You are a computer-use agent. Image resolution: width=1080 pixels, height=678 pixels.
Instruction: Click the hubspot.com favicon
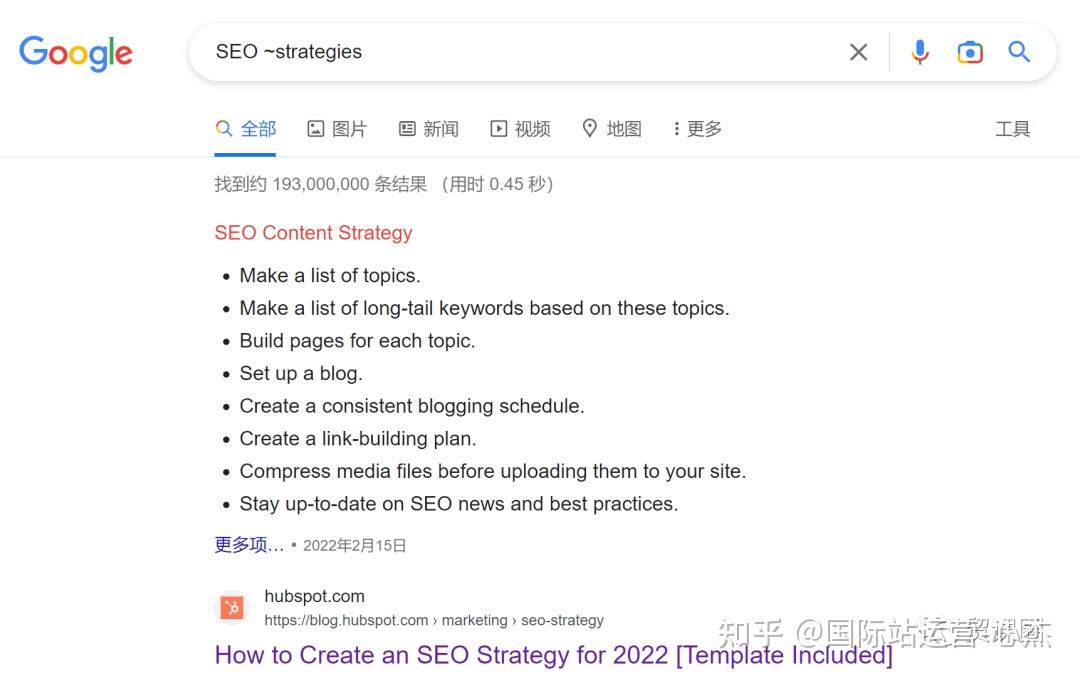coord(232,608)
